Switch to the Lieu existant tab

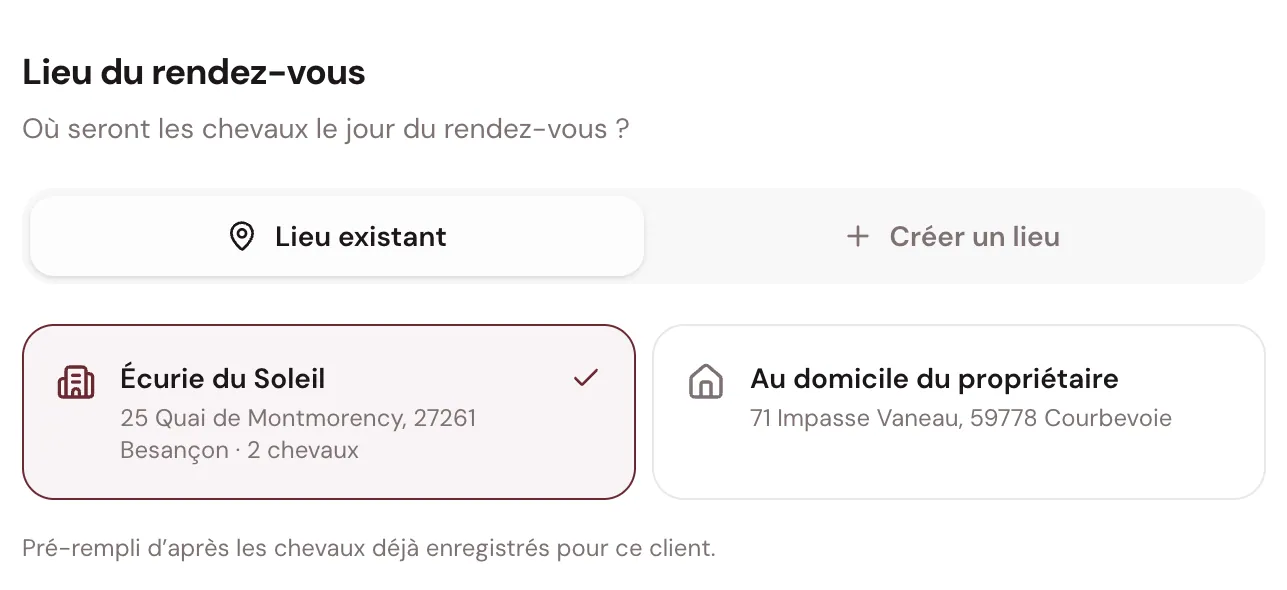click(337, 236)
